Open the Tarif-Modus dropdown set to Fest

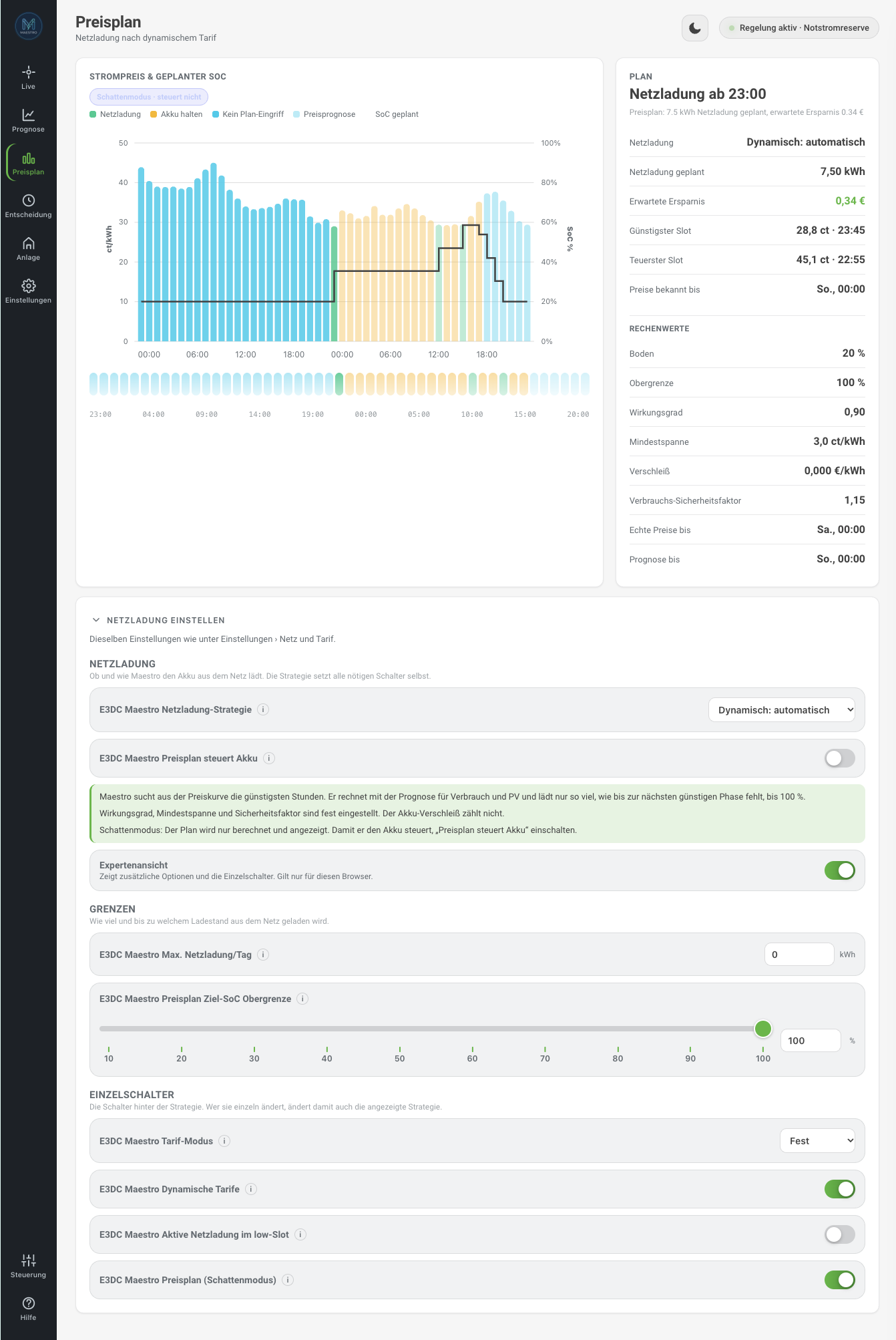pos(817,1141)
